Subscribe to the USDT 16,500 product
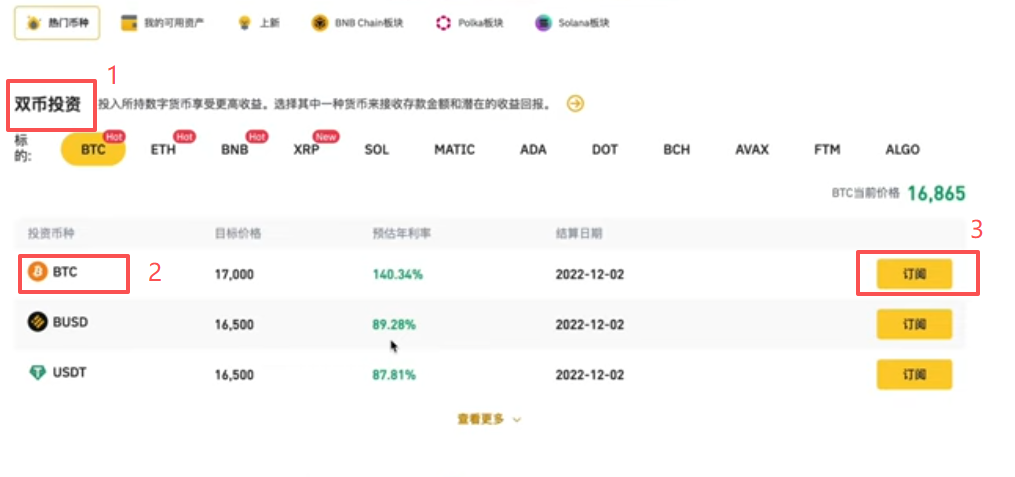 point(914,374)
